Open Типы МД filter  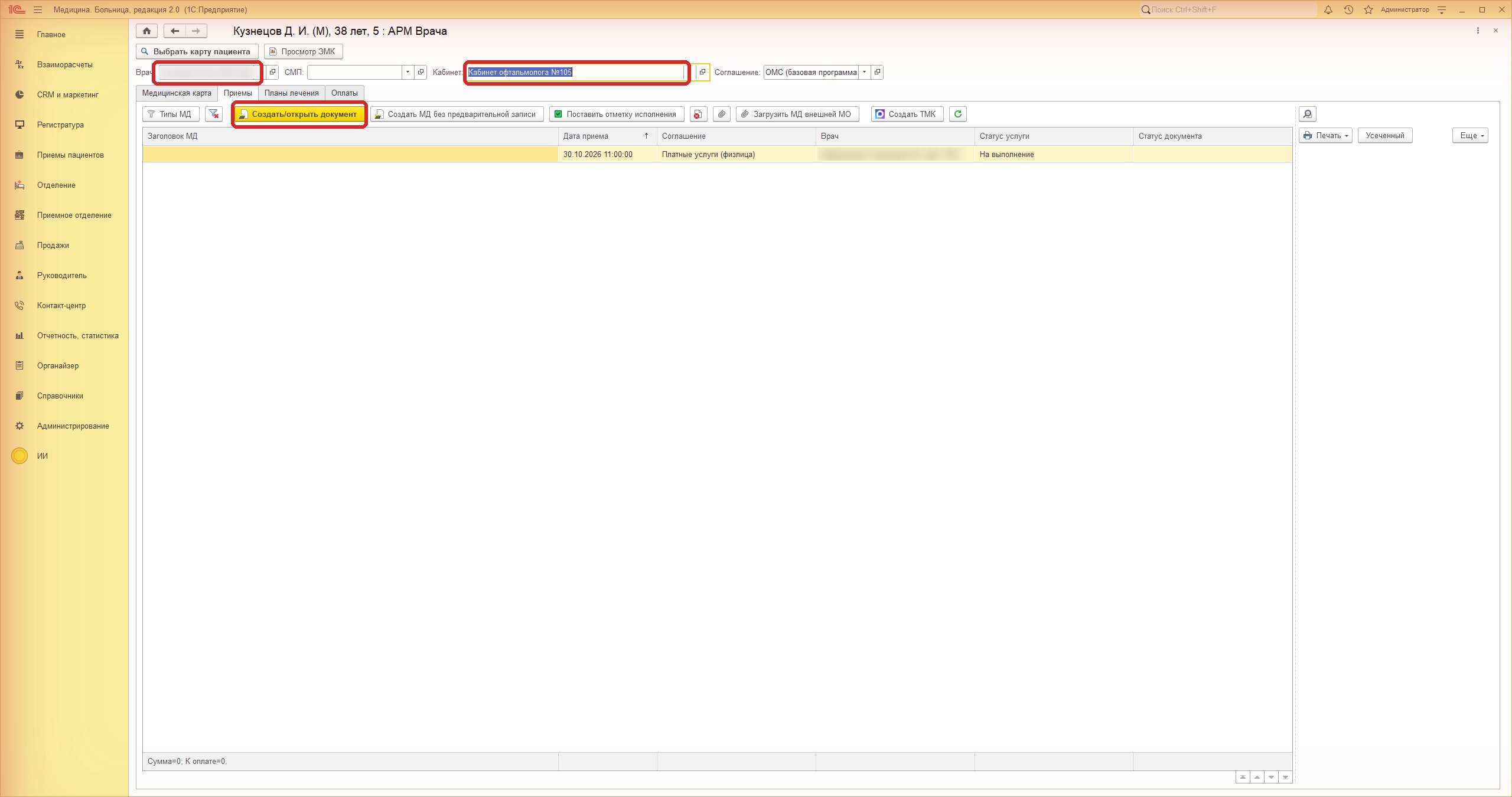point(171,114)
